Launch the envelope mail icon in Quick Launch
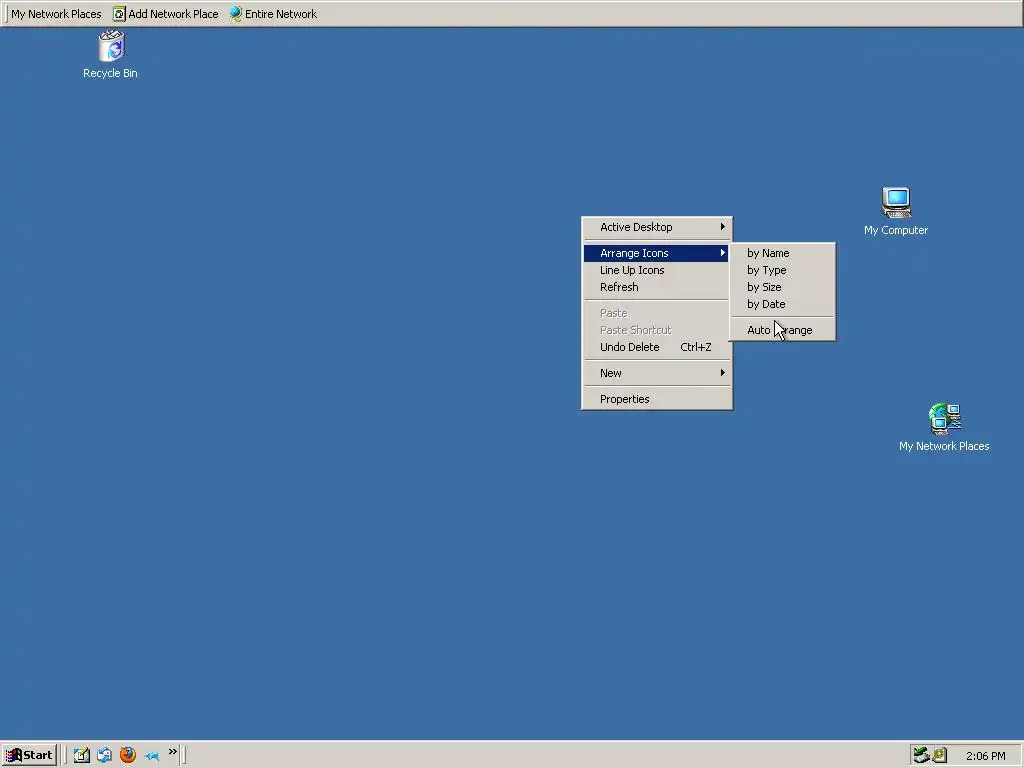This screenshot has width=1024, height=768. 104,755
